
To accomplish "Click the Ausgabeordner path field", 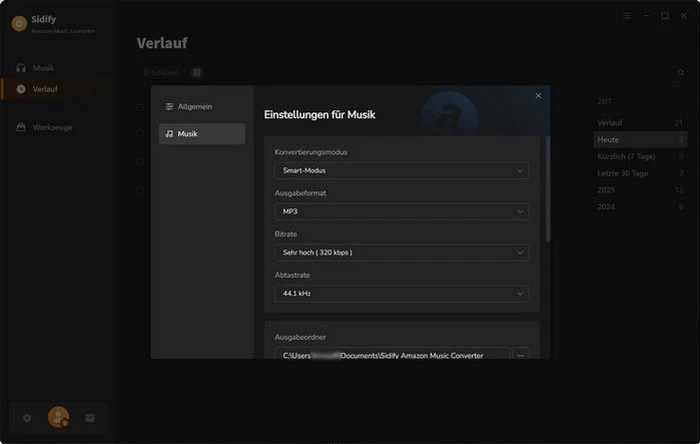I will pyautogui.click(x=392, y=354).
